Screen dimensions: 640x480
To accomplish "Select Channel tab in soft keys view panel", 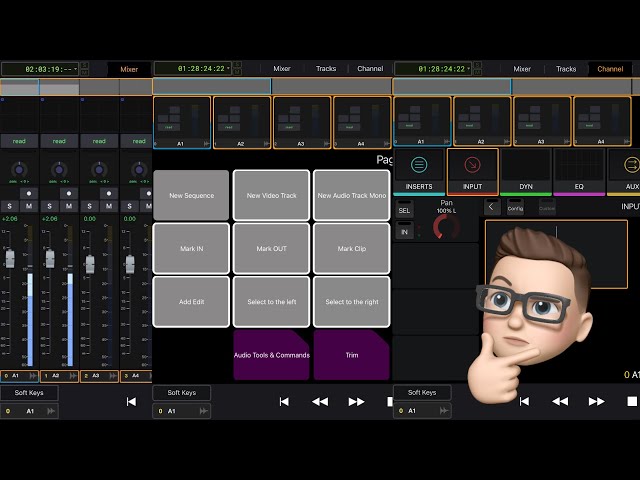I will (x=370, y=69).
